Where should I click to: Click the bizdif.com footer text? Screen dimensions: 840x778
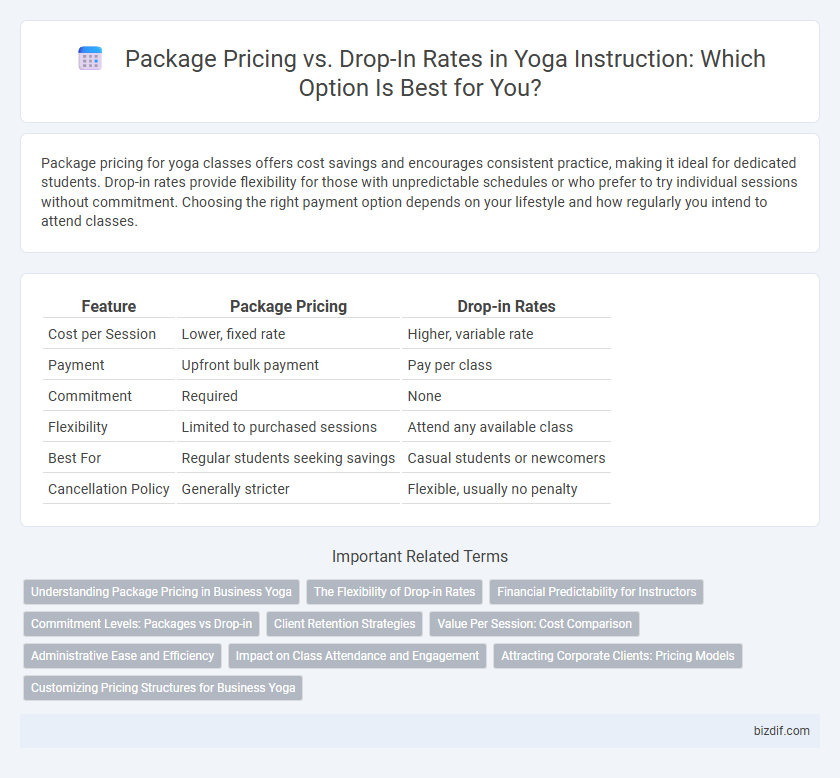781,731
